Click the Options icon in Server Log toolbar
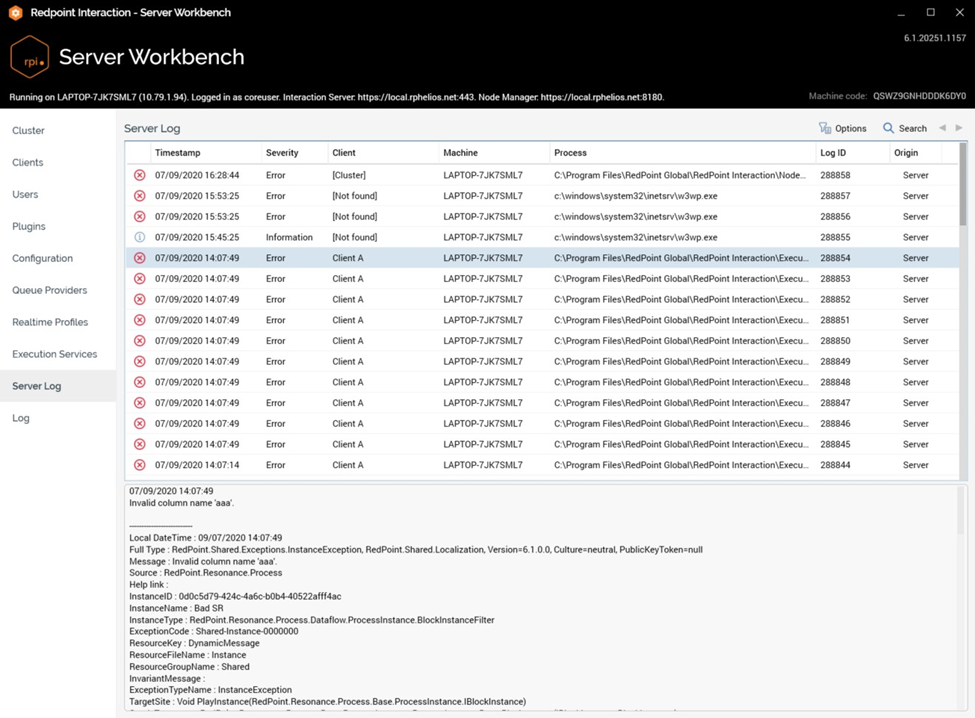Screen dimensions: 975x718 click(825, 128)
